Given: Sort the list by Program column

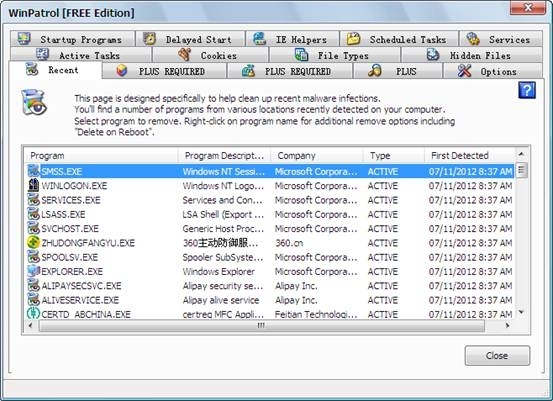Looking at the screenshot, I should [x=102, y=156].
